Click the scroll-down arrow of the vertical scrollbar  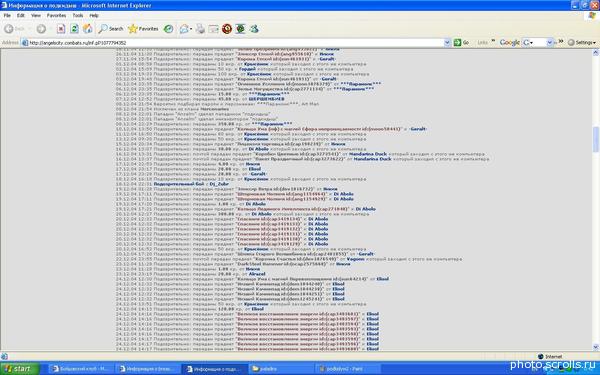click(x=596, y=347)
